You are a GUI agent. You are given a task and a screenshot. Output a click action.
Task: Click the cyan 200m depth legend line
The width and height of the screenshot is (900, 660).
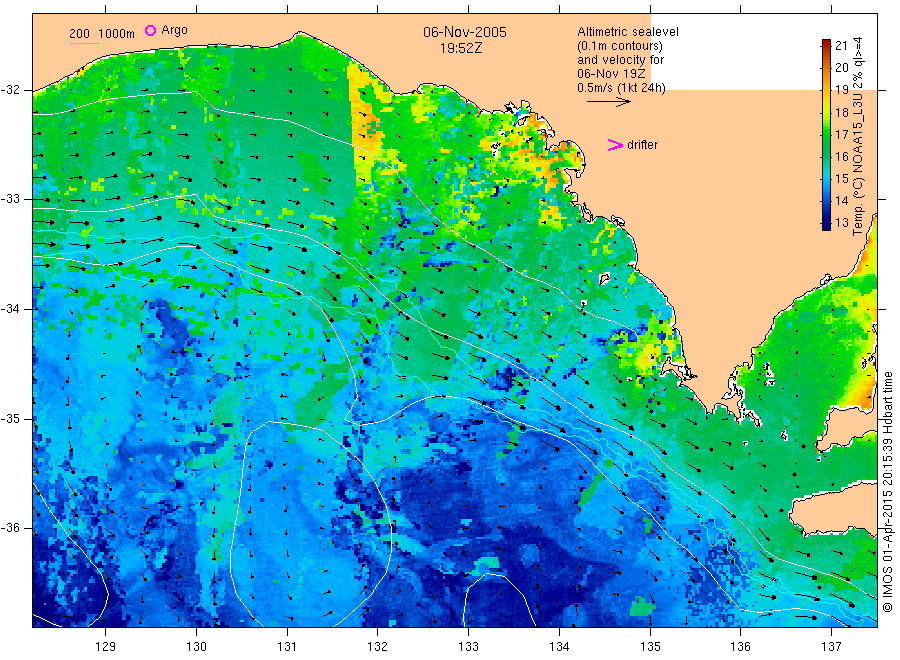(84, 44)
